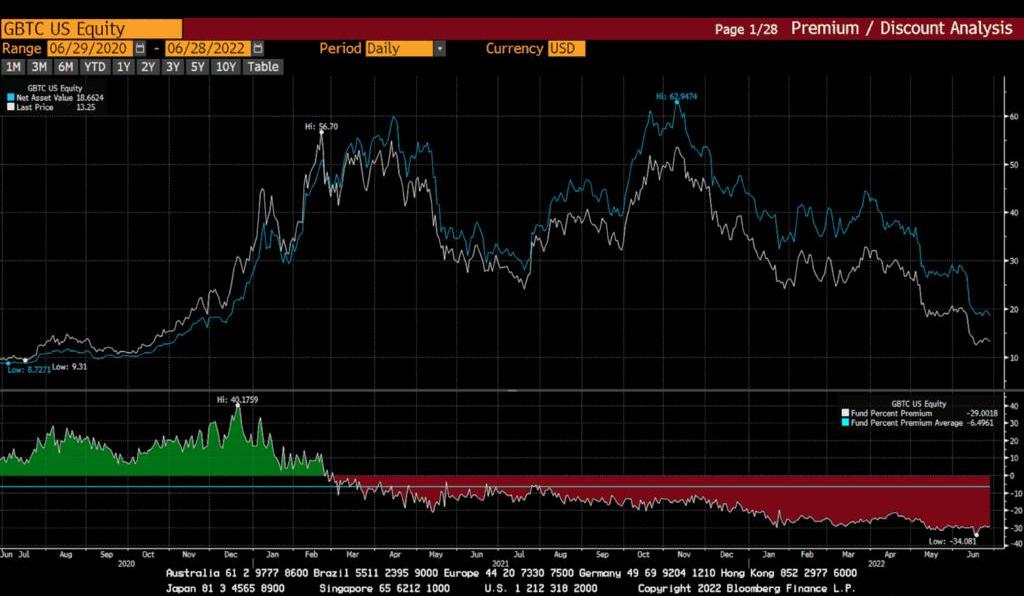
Task: Click the Hi: 62.9474 peak marker
Action: pos(677,103)
